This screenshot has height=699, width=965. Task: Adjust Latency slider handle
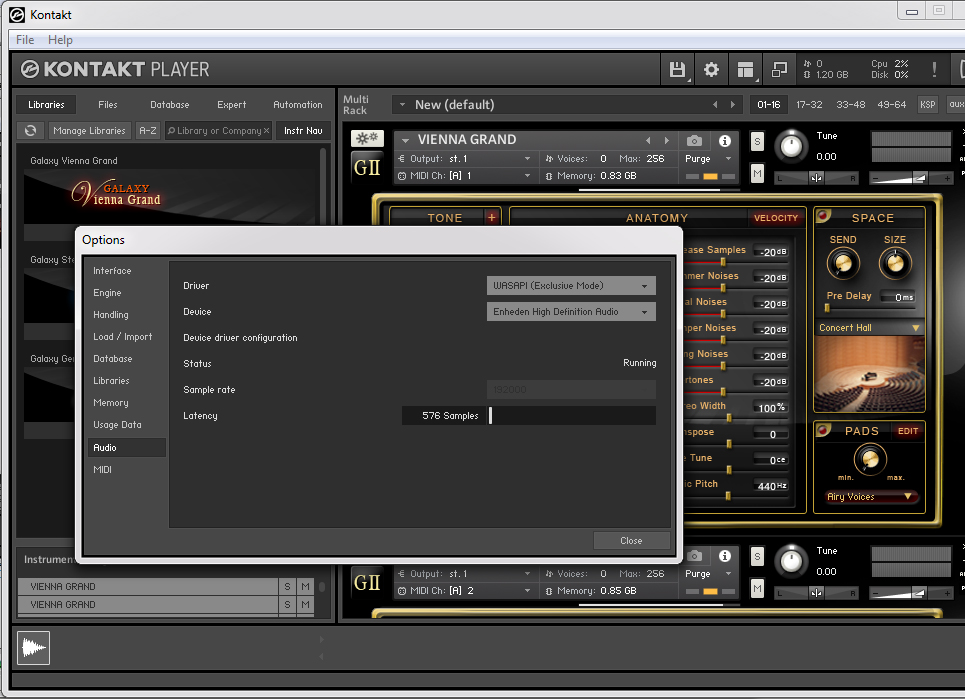491,415
